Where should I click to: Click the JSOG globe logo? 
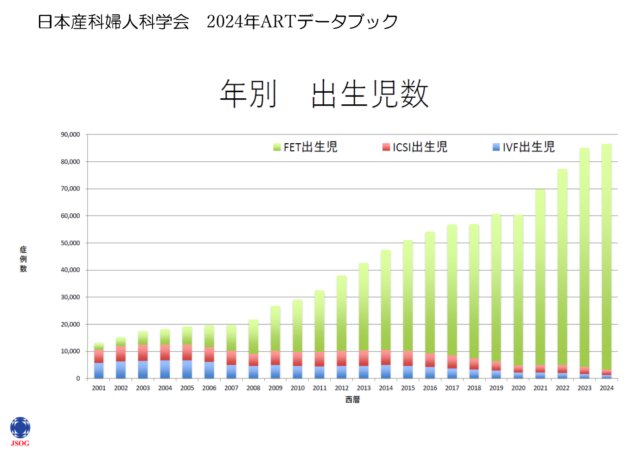20,428
